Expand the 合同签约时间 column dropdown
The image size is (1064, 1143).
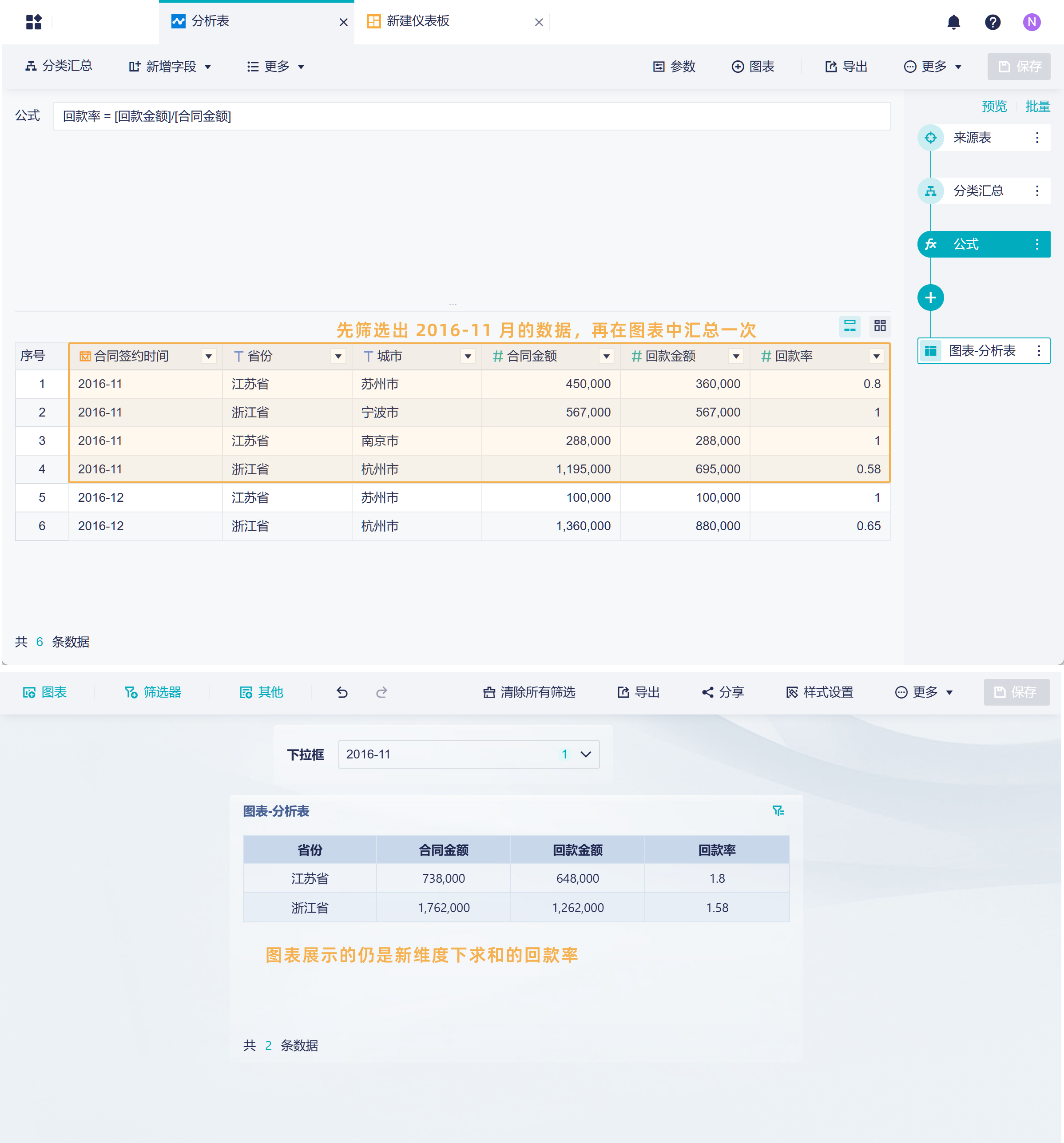(x=209, y=357)
